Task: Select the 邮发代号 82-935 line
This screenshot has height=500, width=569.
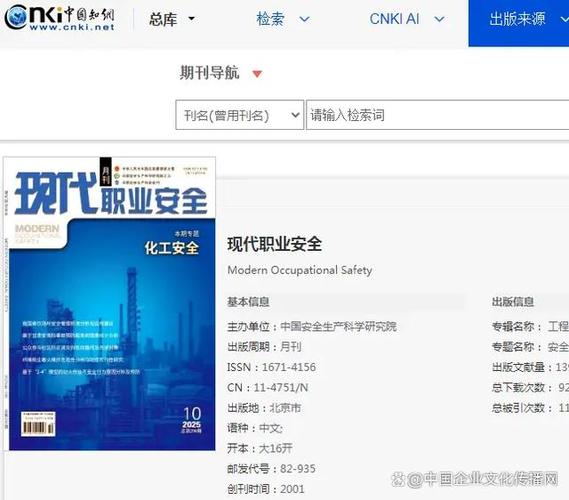Action: [x=271, y=469]
